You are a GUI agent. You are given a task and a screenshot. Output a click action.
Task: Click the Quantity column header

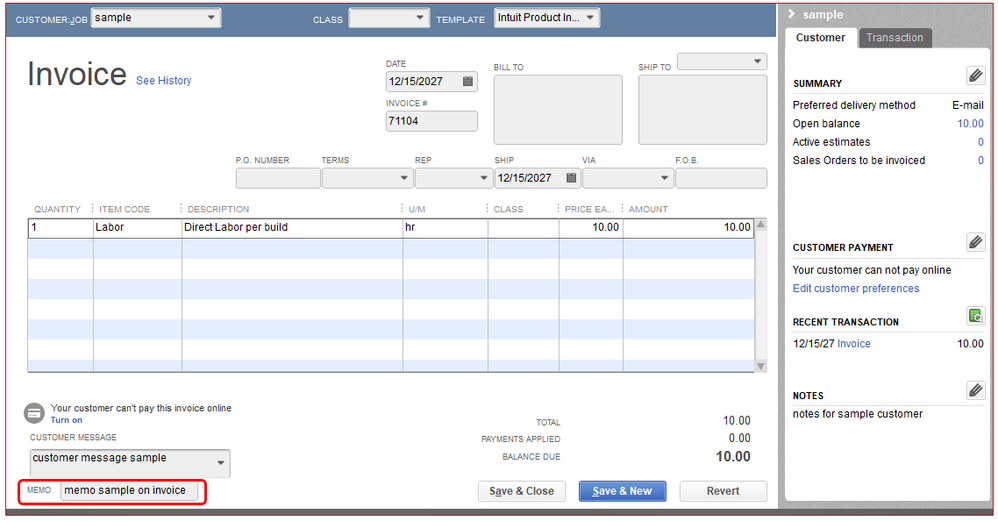(57, 209)
